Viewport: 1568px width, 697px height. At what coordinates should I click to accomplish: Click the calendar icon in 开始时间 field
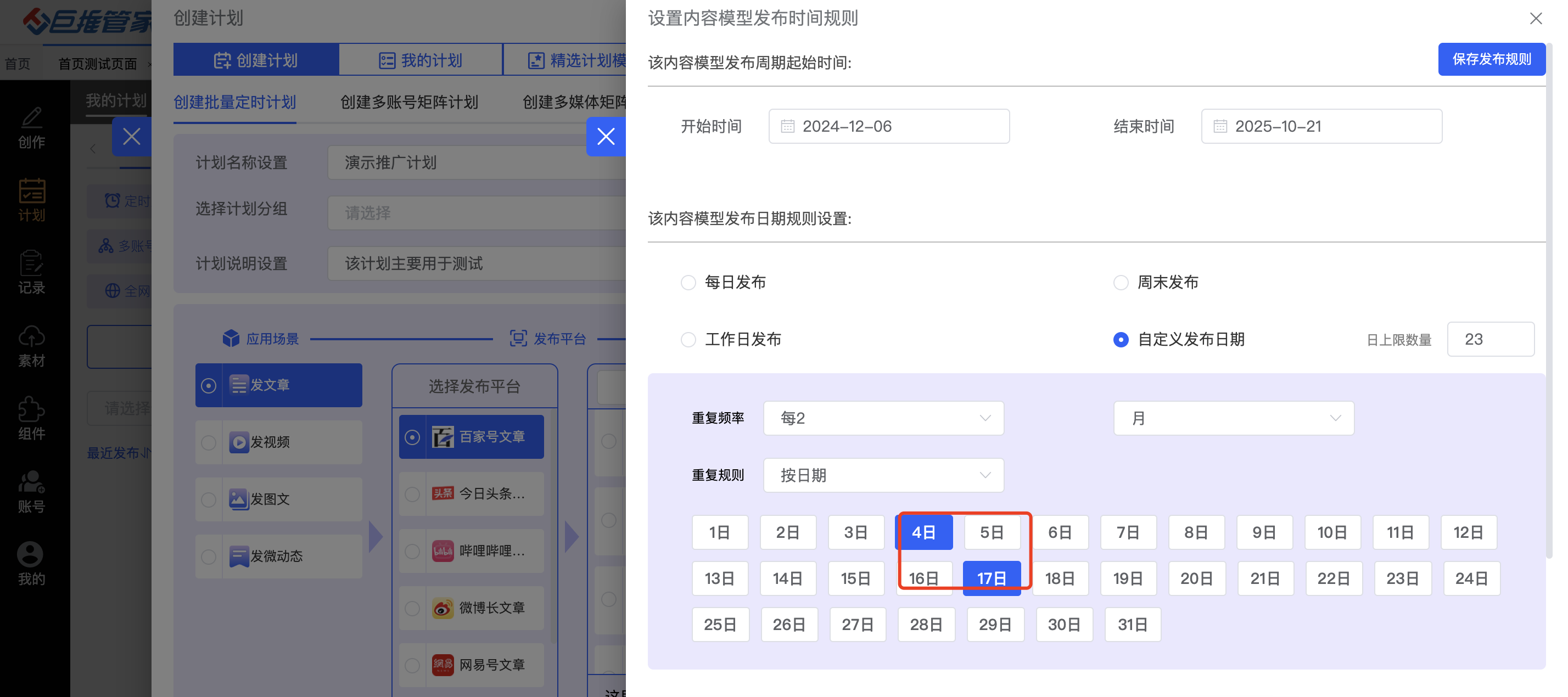[x=788, y=127]
